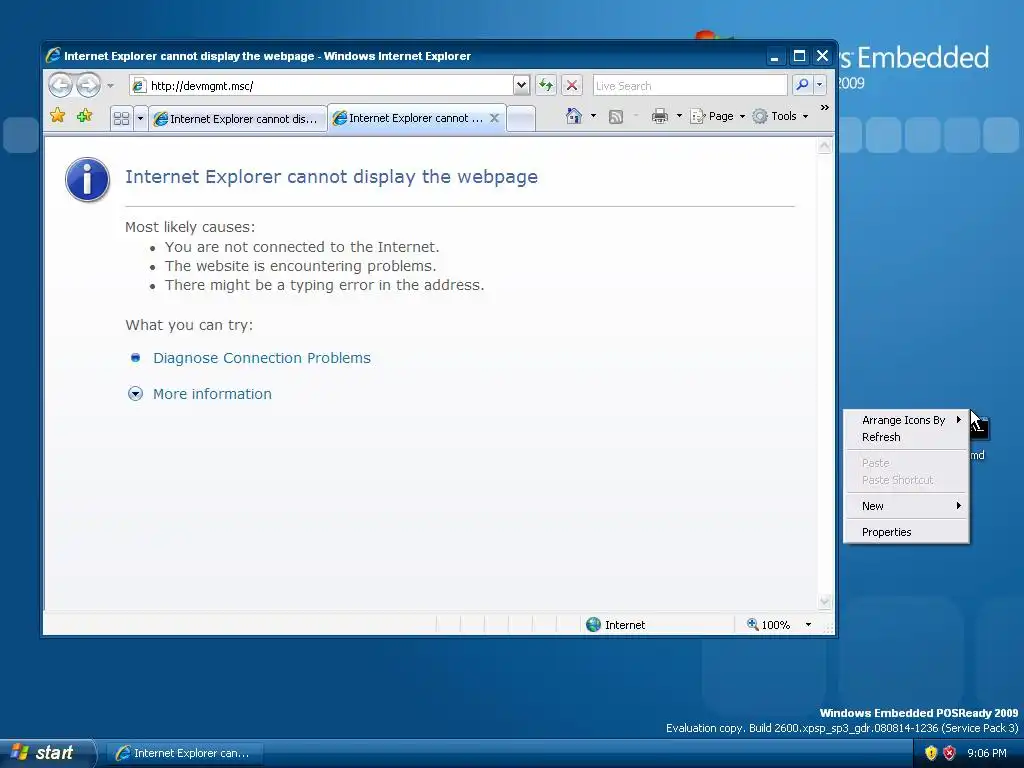Click the Add to Favorites icon
Screen dimensions: 1024x768
coord(84,116)
